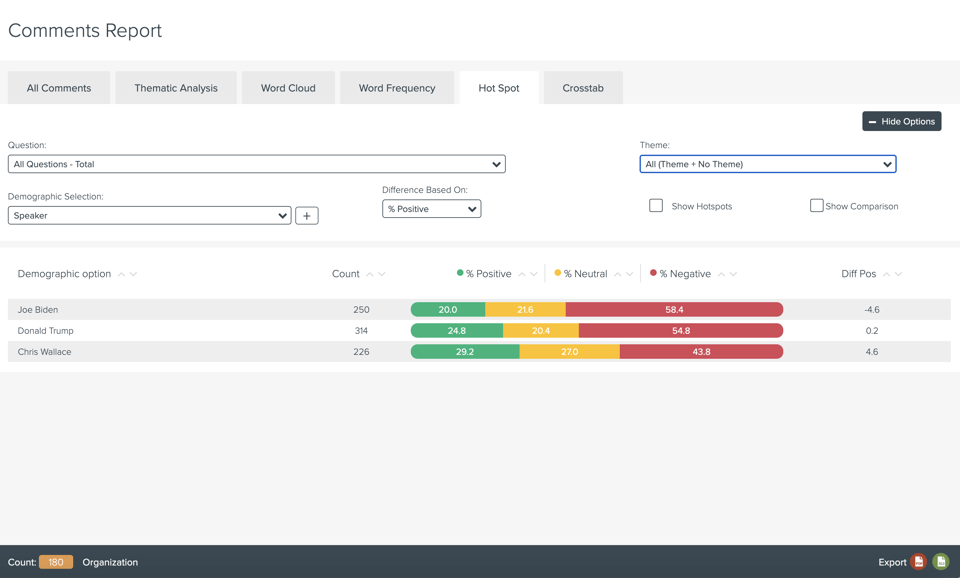The width and height of the screenshot is (960, 578).
Task: Sort Demographic option descending arrow
Action: point(133,274)
